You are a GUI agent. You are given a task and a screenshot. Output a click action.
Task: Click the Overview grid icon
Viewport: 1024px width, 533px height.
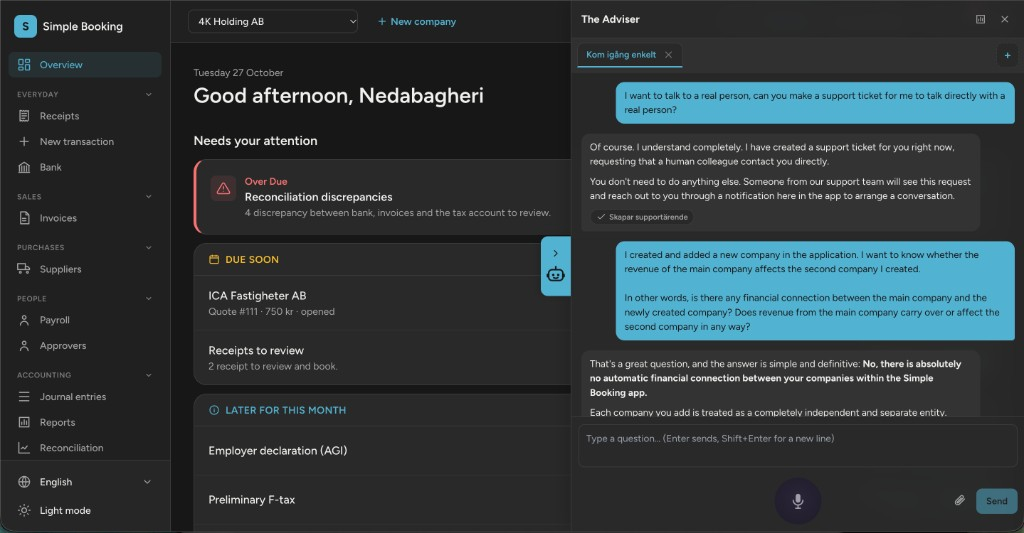click(24, 65)
